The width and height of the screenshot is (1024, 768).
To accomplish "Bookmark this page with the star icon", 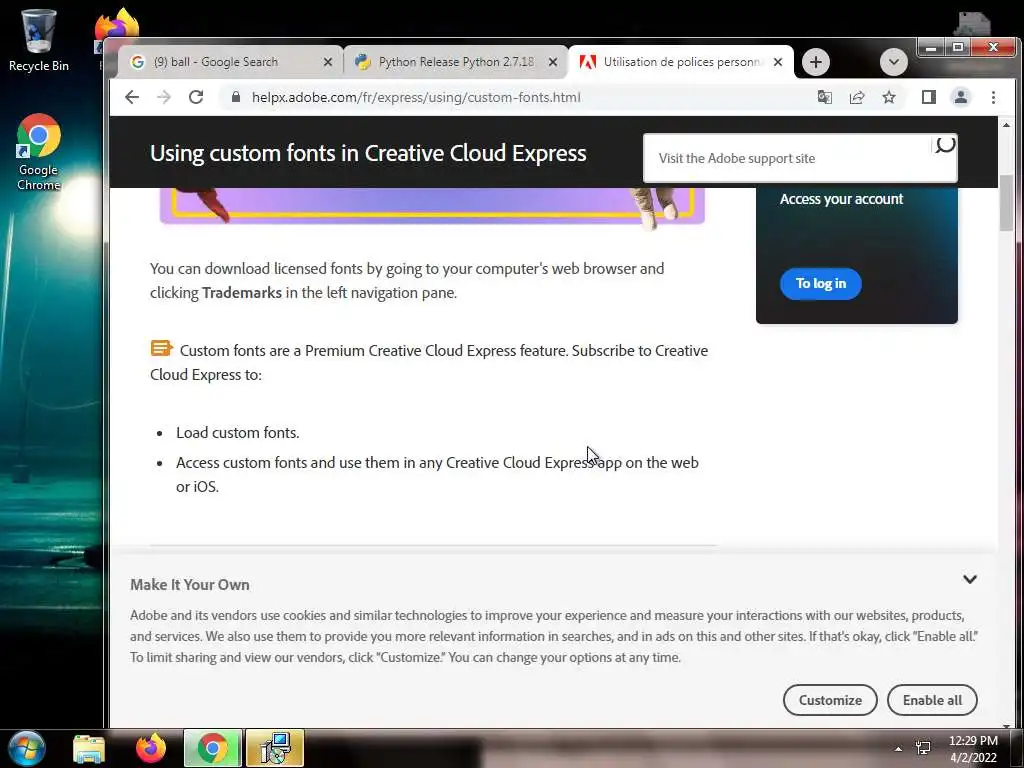I will coord(889,97).
